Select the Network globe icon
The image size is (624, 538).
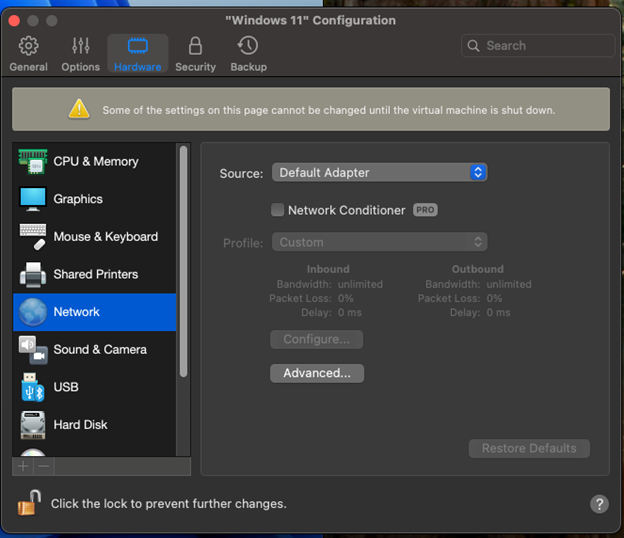(x=33, y=312)
